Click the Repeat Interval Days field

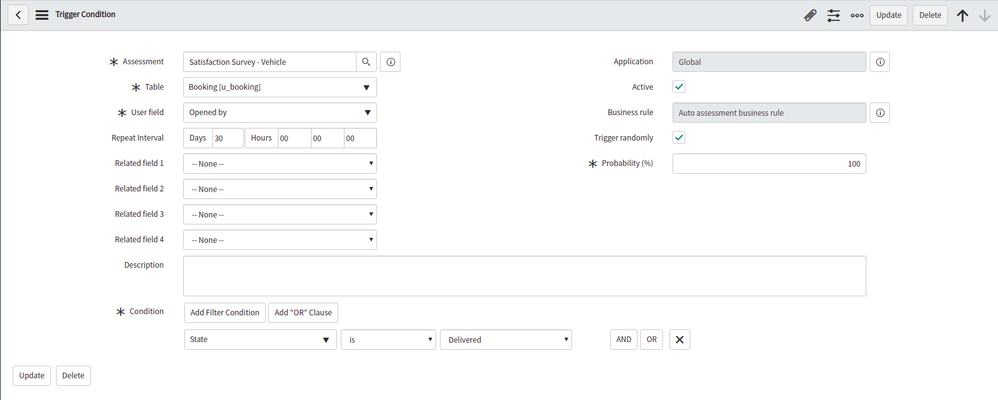pos(227,138)
